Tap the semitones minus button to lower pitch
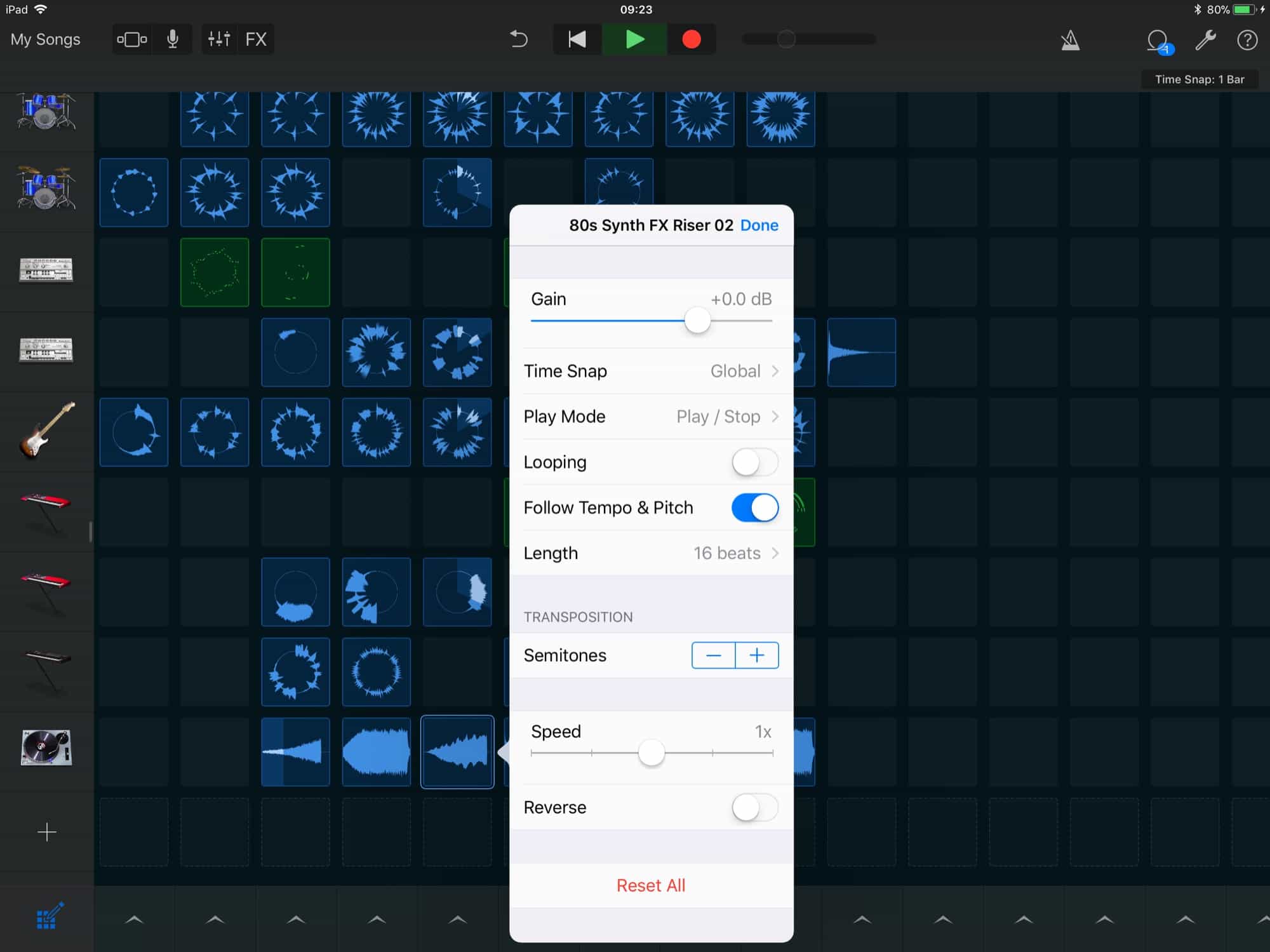Viewport: 1270px width, 952px height. [x=713, y=655]
